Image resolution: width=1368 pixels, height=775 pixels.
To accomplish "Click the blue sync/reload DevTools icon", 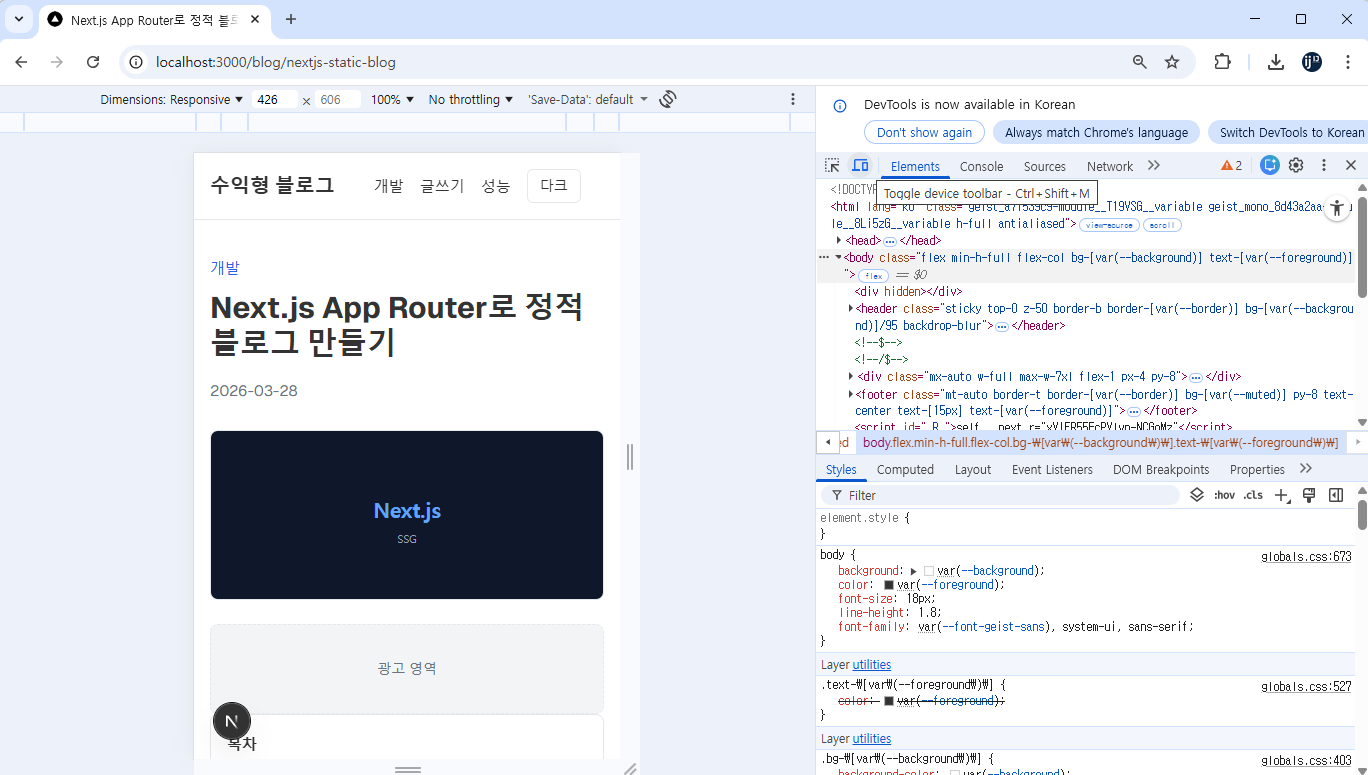I will point(1269,165).
